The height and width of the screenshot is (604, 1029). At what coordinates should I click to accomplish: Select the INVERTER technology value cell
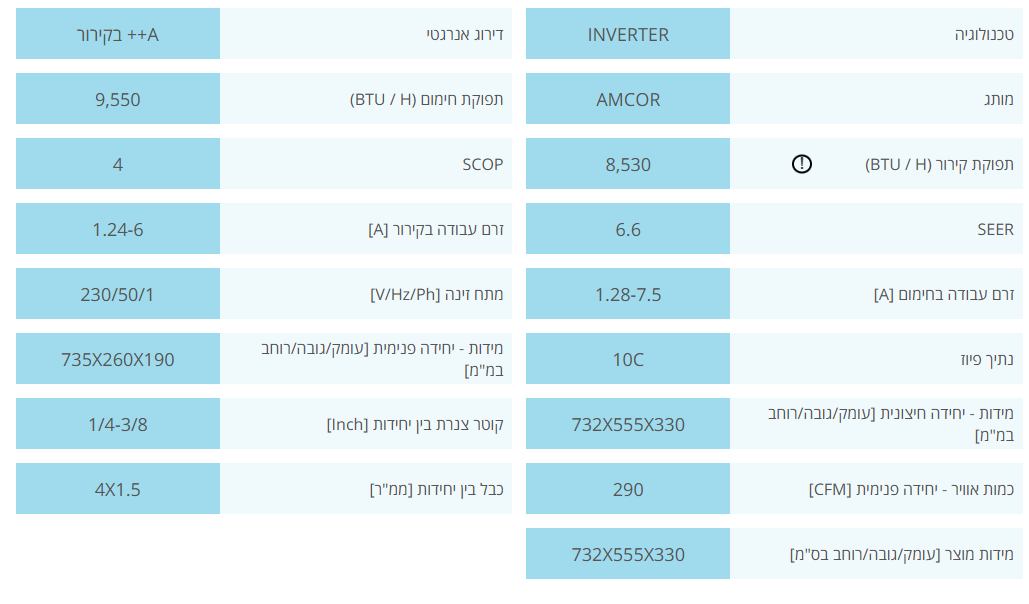pyautogui.click(x=627, y=33)
